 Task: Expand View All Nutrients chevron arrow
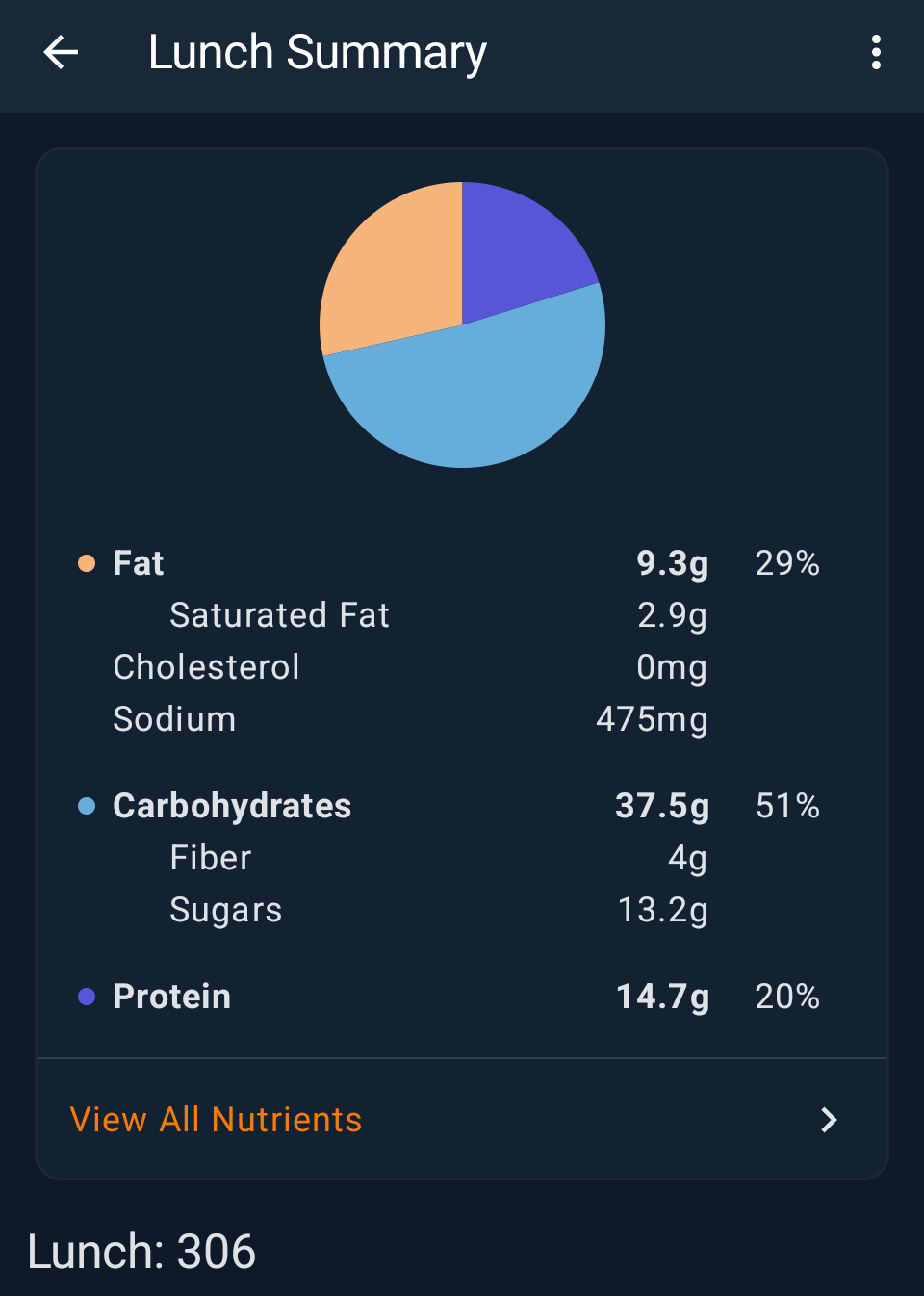click(x=829, y=1120)
